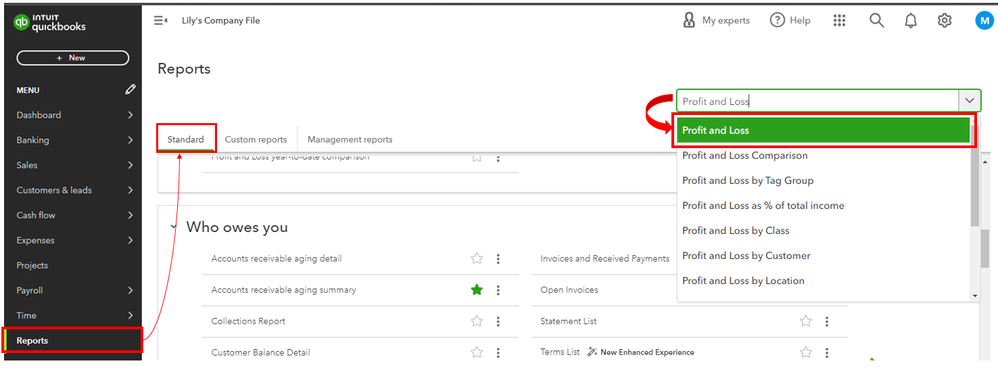Click the search magnifier icon

click(876, 20)
